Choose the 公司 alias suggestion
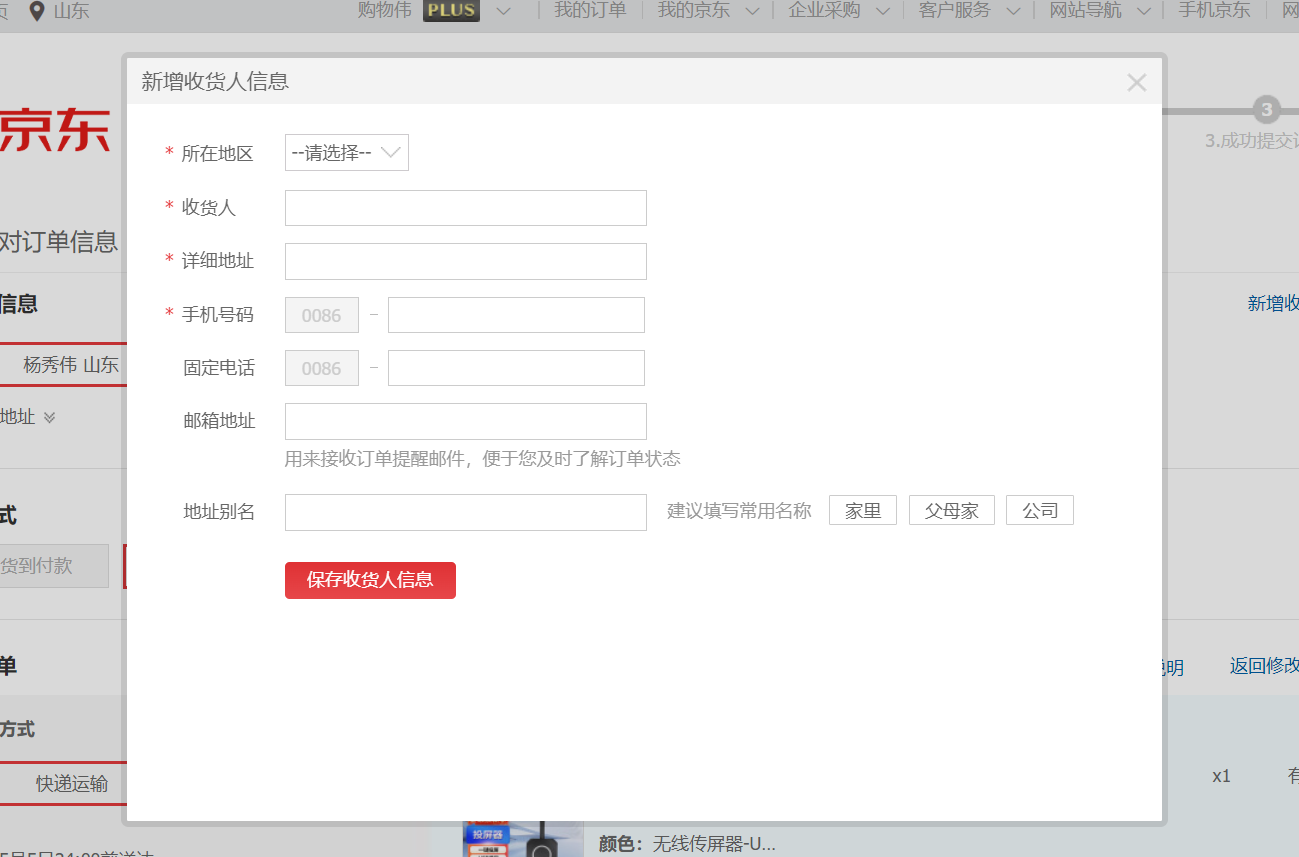This screenshot has width=1299, height=857. (1039, 511)
